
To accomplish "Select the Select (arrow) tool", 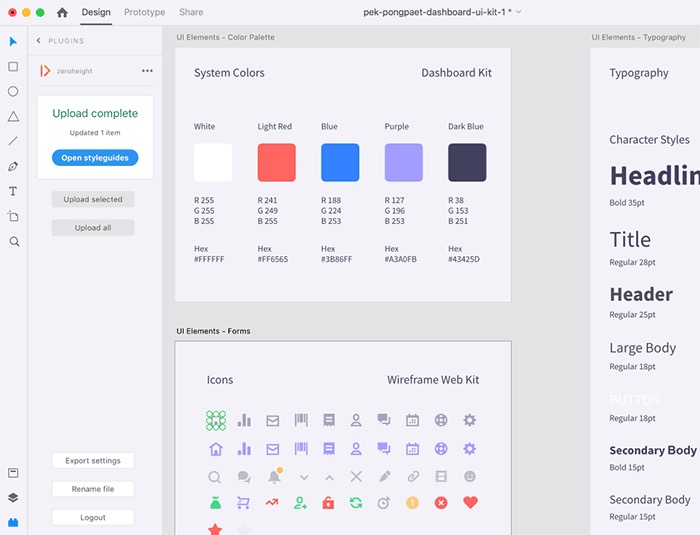I will click(13, 42).
